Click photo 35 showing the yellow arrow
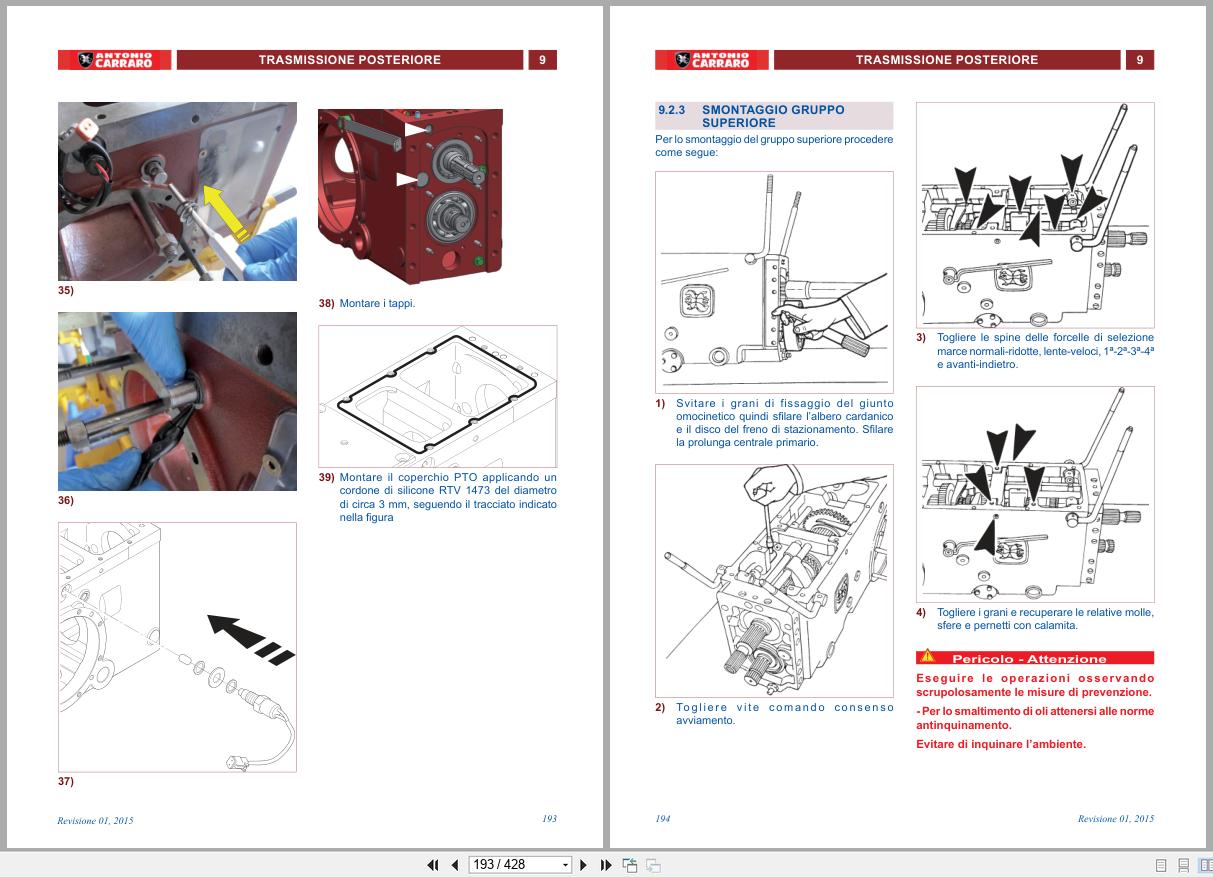The height and width of the screenshot is (877, 1213). point(177,191)
